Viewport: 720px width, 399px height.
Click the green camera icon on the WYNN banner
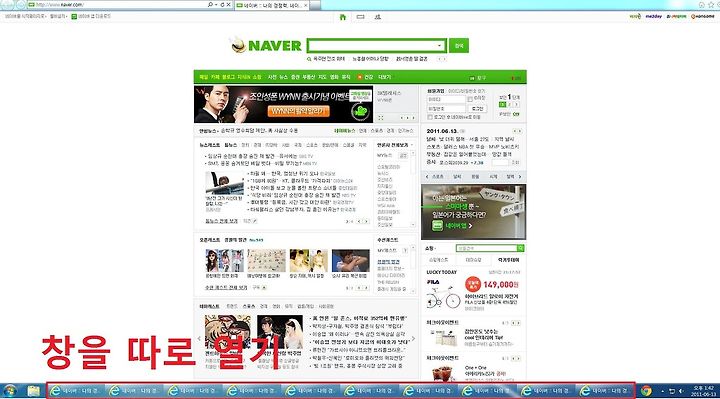click(x=361, y=111)
